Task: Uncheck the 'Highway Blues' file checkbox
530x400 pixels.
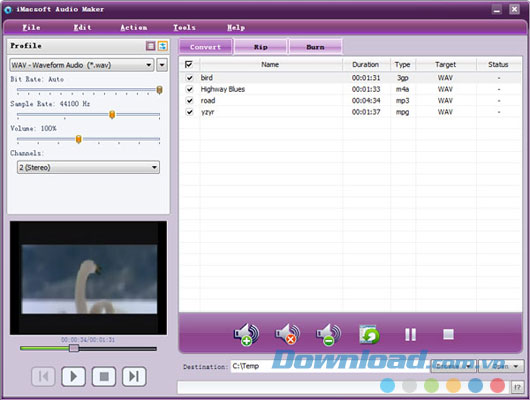Action: click(x=190, y=89)
